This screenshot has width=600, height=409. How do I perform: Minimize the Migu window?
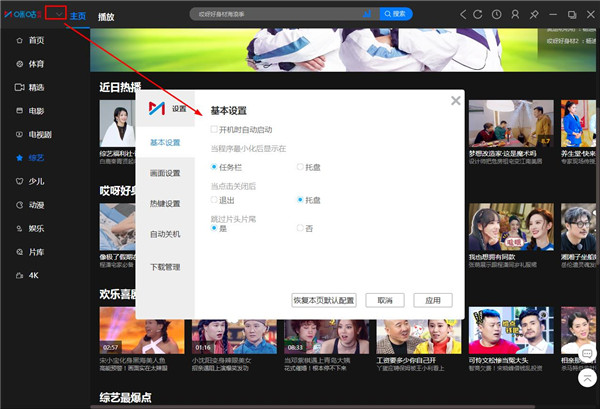click(x=553, y=15)
